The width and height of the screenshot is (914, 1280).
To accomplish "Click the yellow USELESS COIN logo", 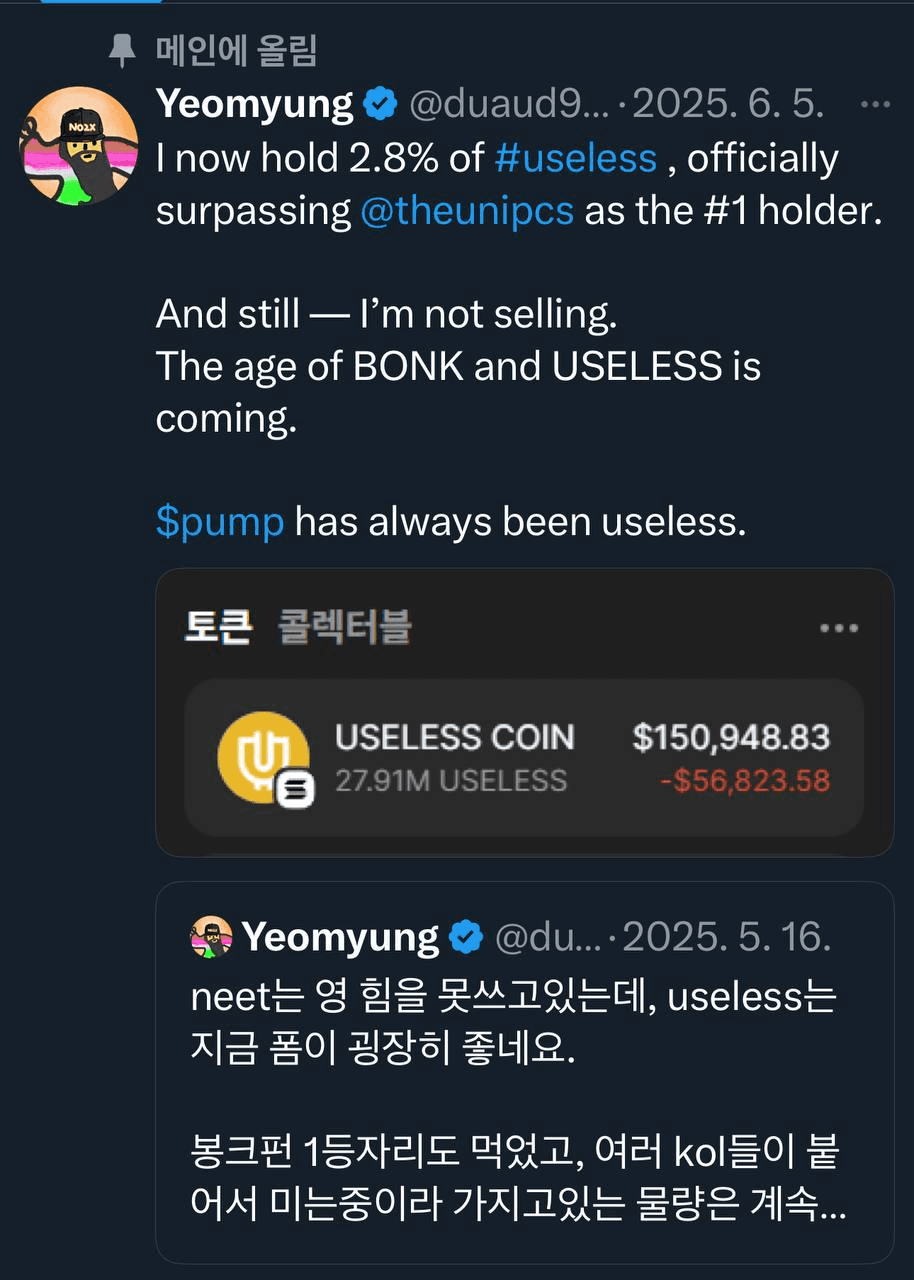I will 262,754.
